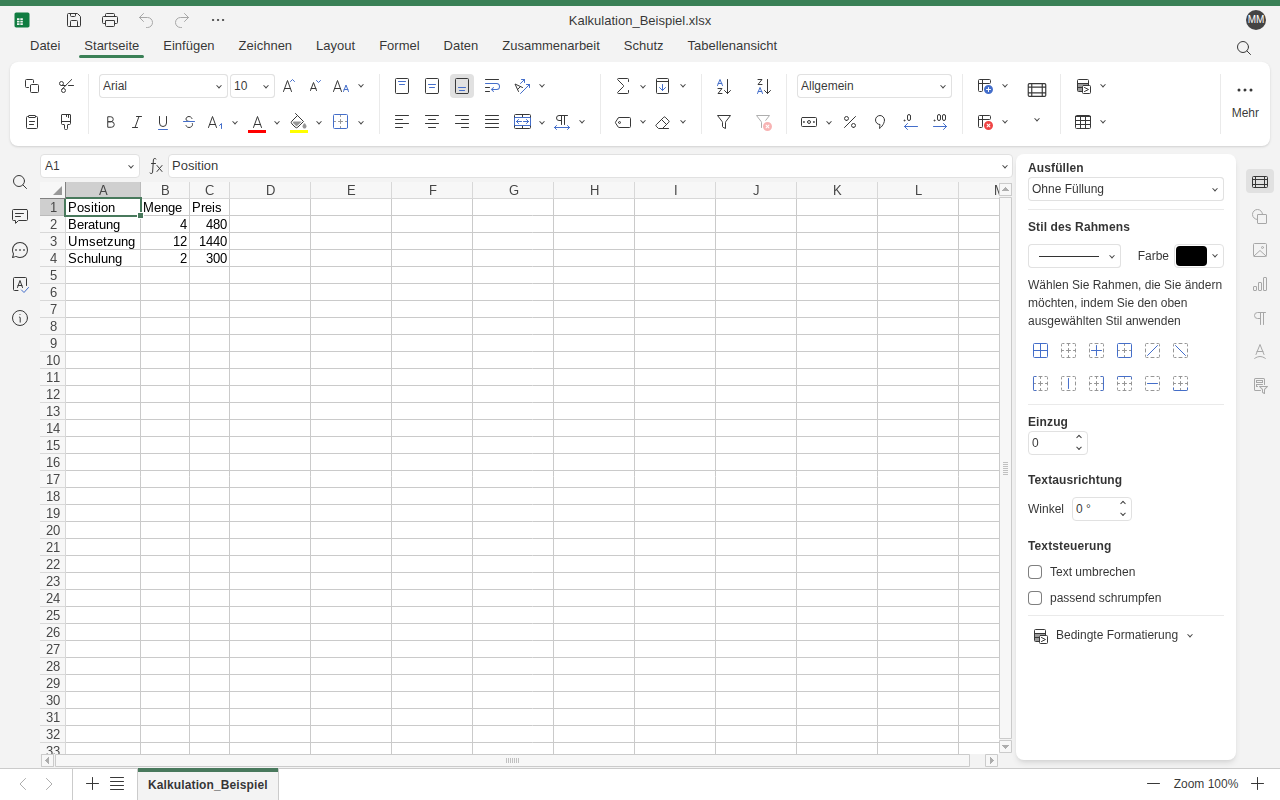Switch to the Tabellenansicht tab

point(732,46)
